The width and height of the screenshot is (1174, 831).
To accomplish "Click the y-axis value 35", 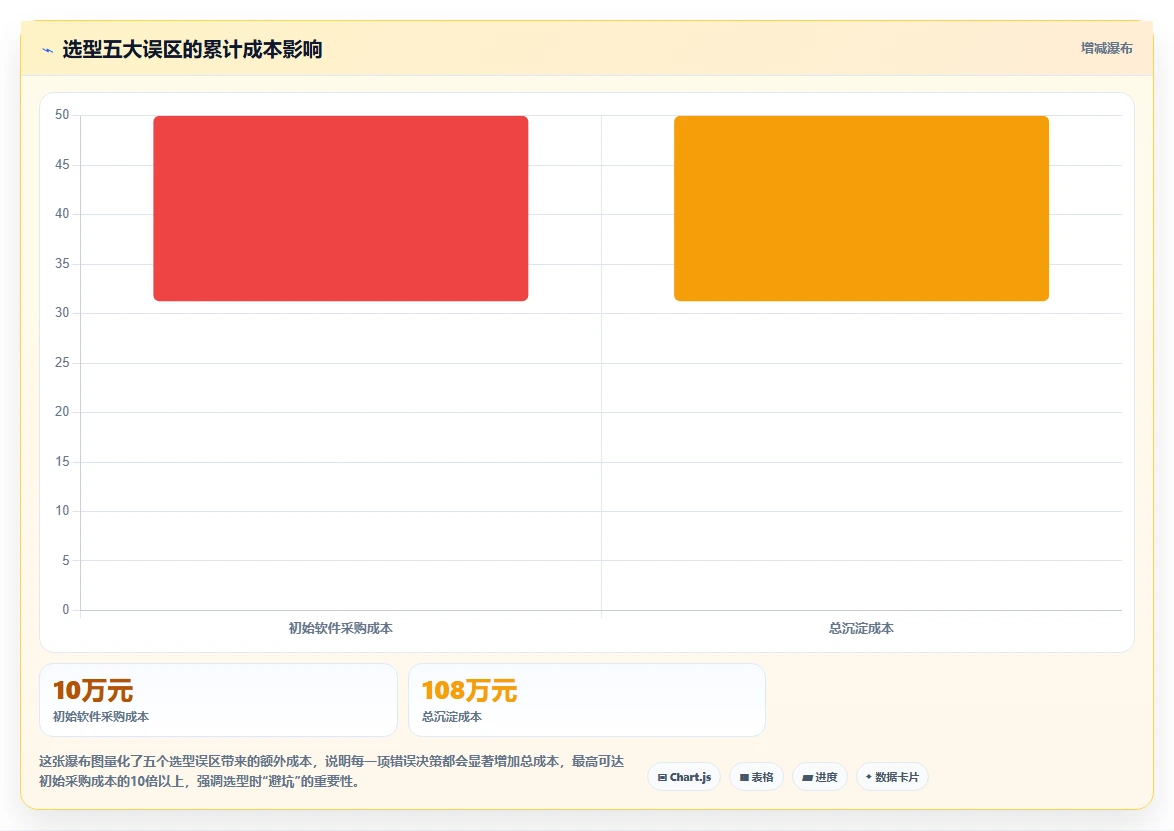I will (62, 264).
